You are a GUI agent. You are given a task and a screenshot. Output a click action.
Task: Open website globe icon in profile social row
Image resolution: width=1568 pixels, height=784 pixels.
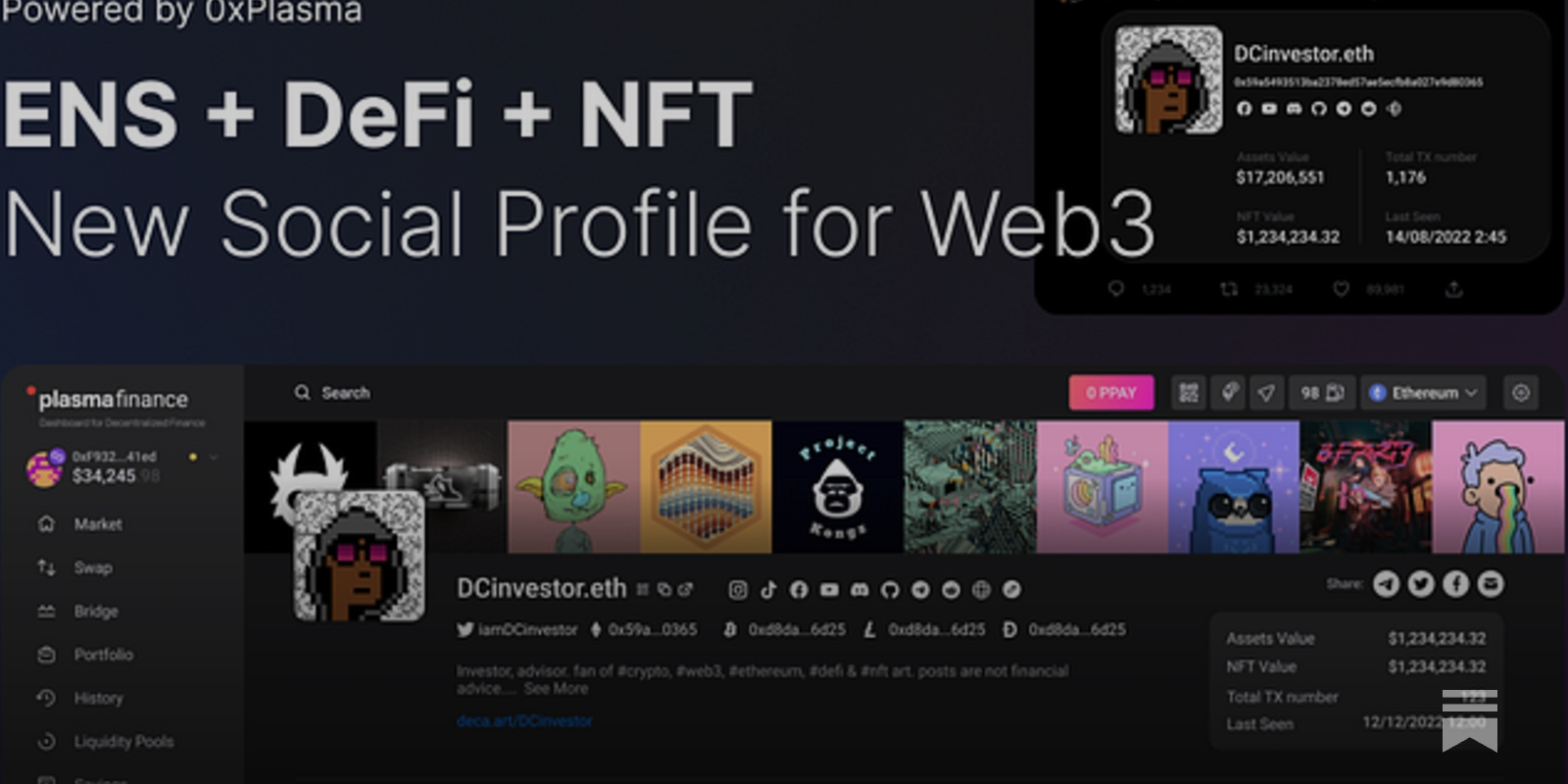pos(981,589)
